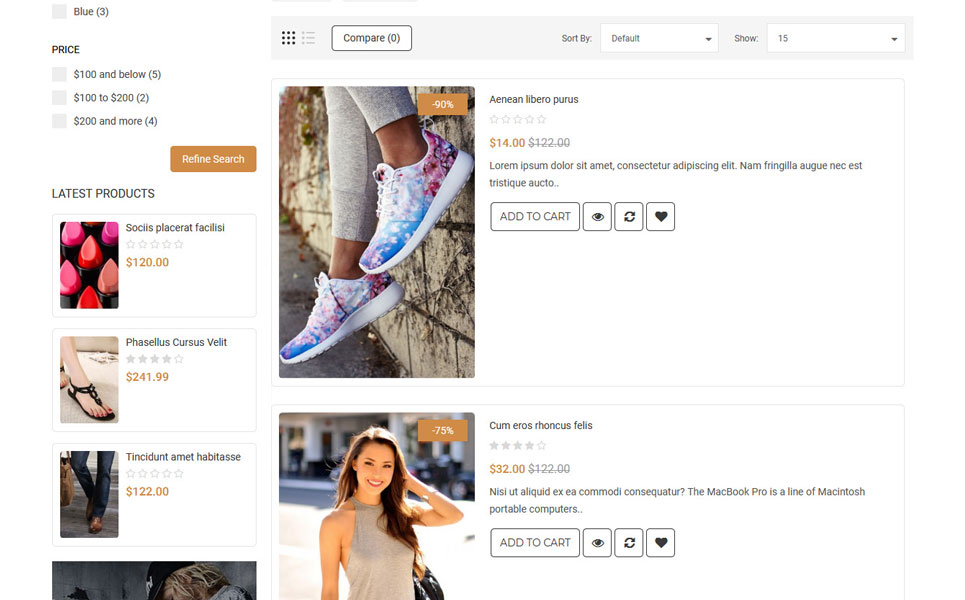Viewport: 965px width, 600px height.
Task: Open Tincidunt amet habitasse product link
Action: click(183, 457)
